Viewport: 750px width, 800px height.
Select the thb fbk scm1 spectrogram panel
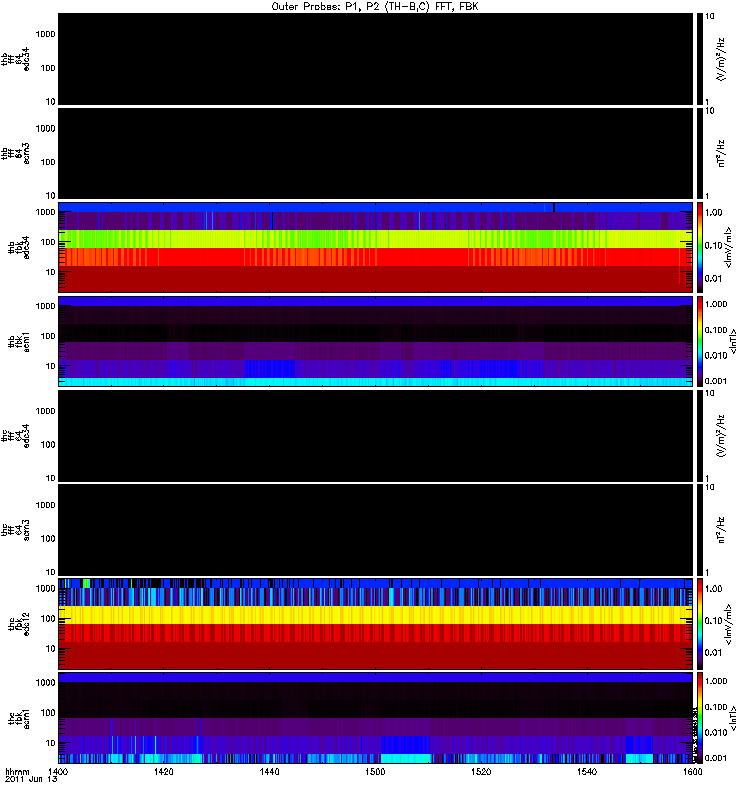[375, 341]
